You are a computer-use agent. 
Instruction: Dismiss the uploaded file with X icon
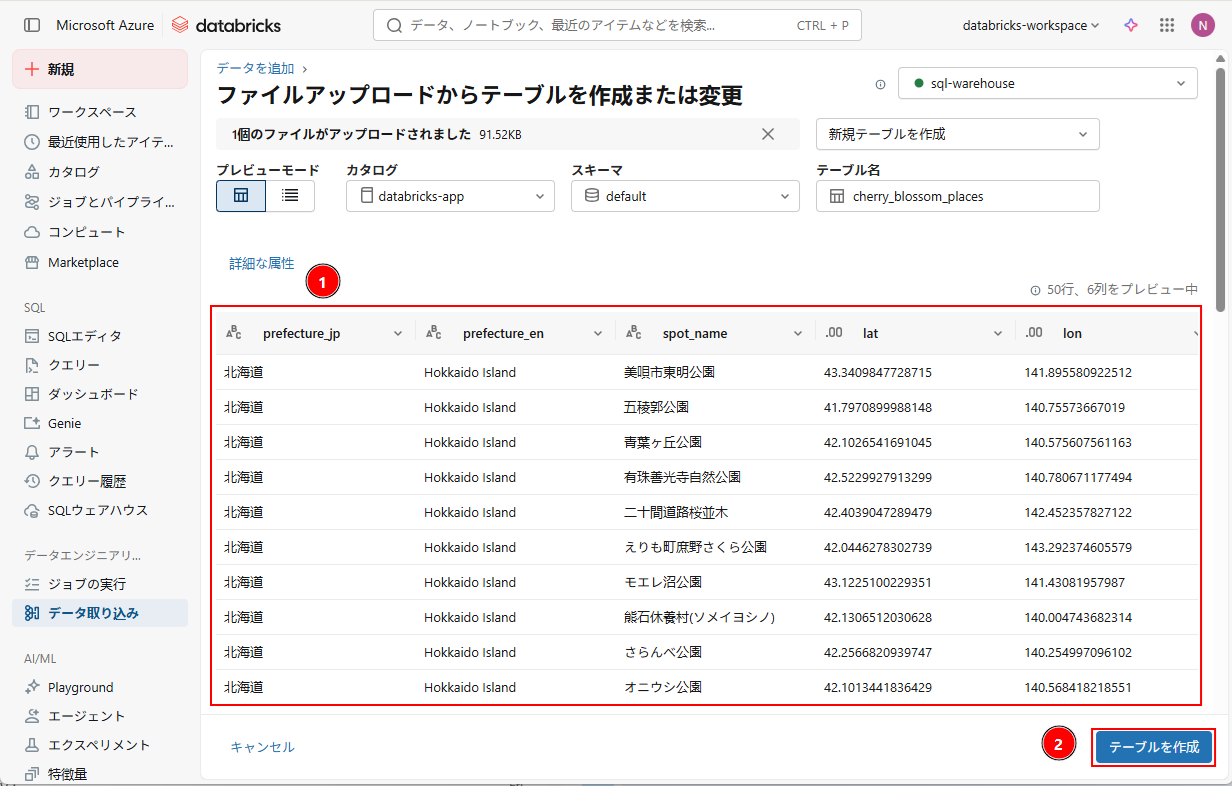point(768,134)
